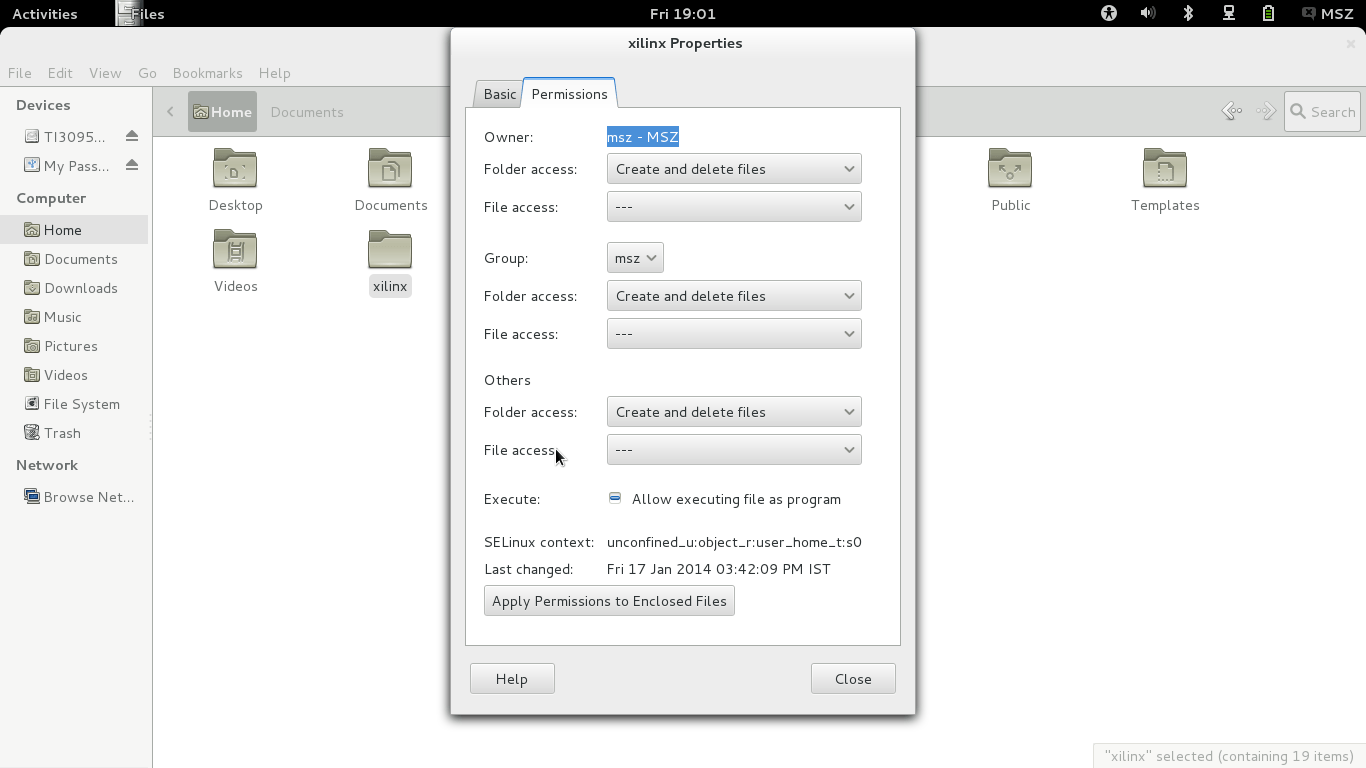Eject the TI3095 device
1366x768 pixels.
pyautogui.click(x=132, y=136)
